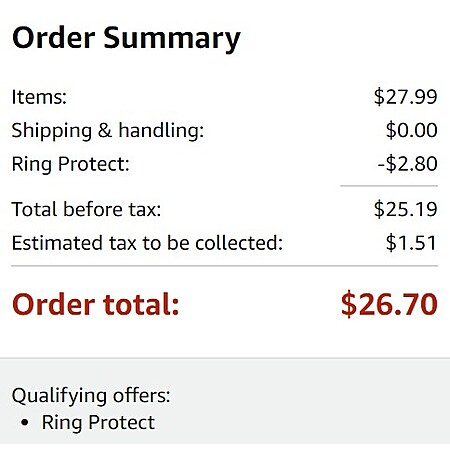Click the ampersand in Shipping & handling
450x450 pixels.
(x=105, y=130)
